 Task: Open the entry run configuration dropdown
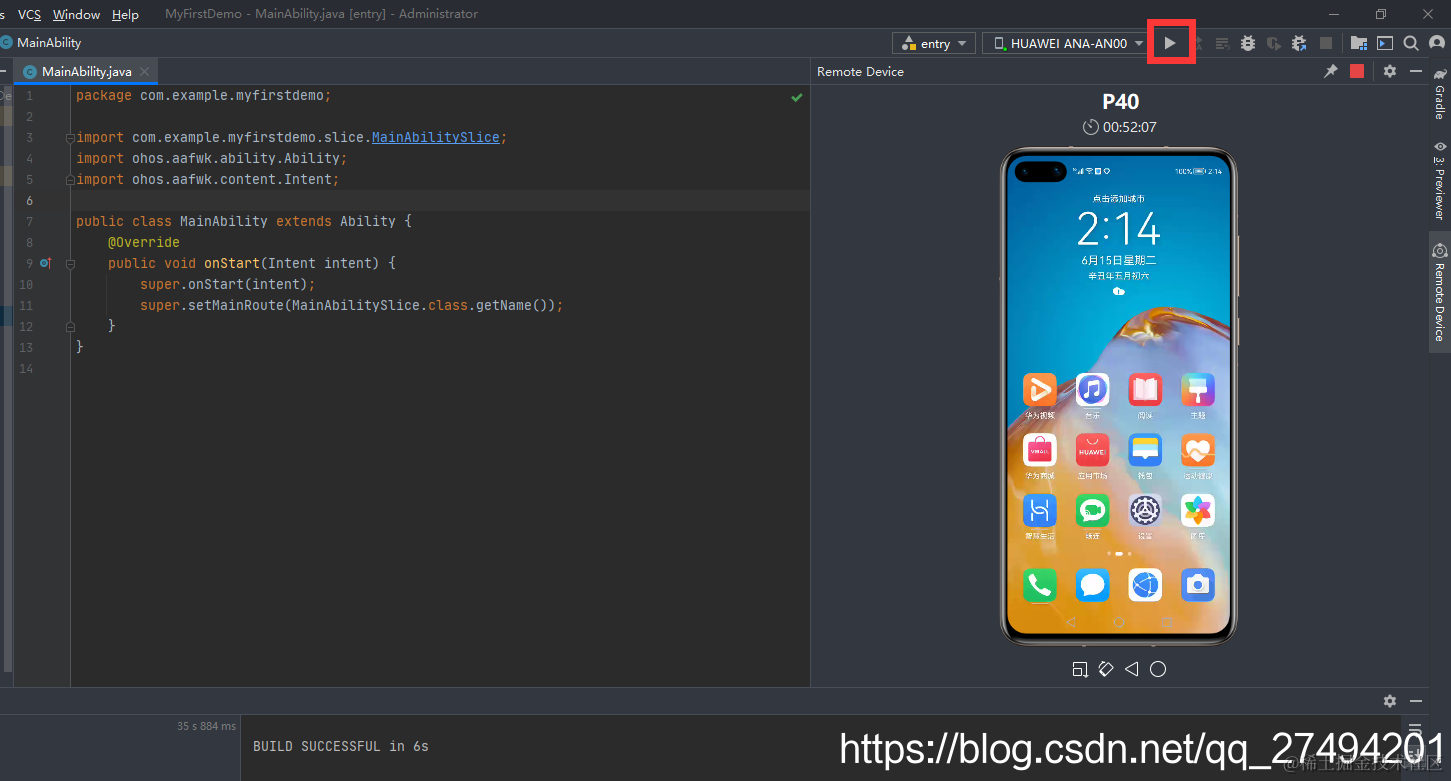point(934,43)
